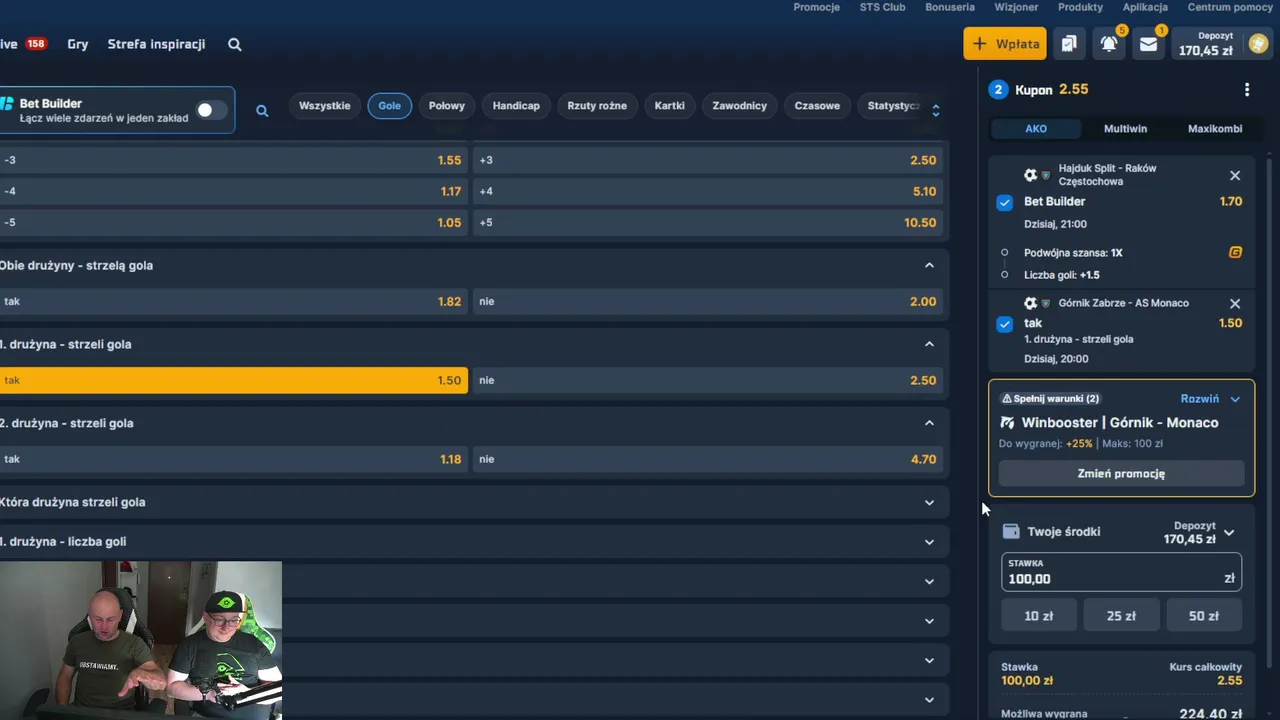This screenshot has width=1280, height=720.
Task: Select the Czasowe market filter
Action: [817, 106]
